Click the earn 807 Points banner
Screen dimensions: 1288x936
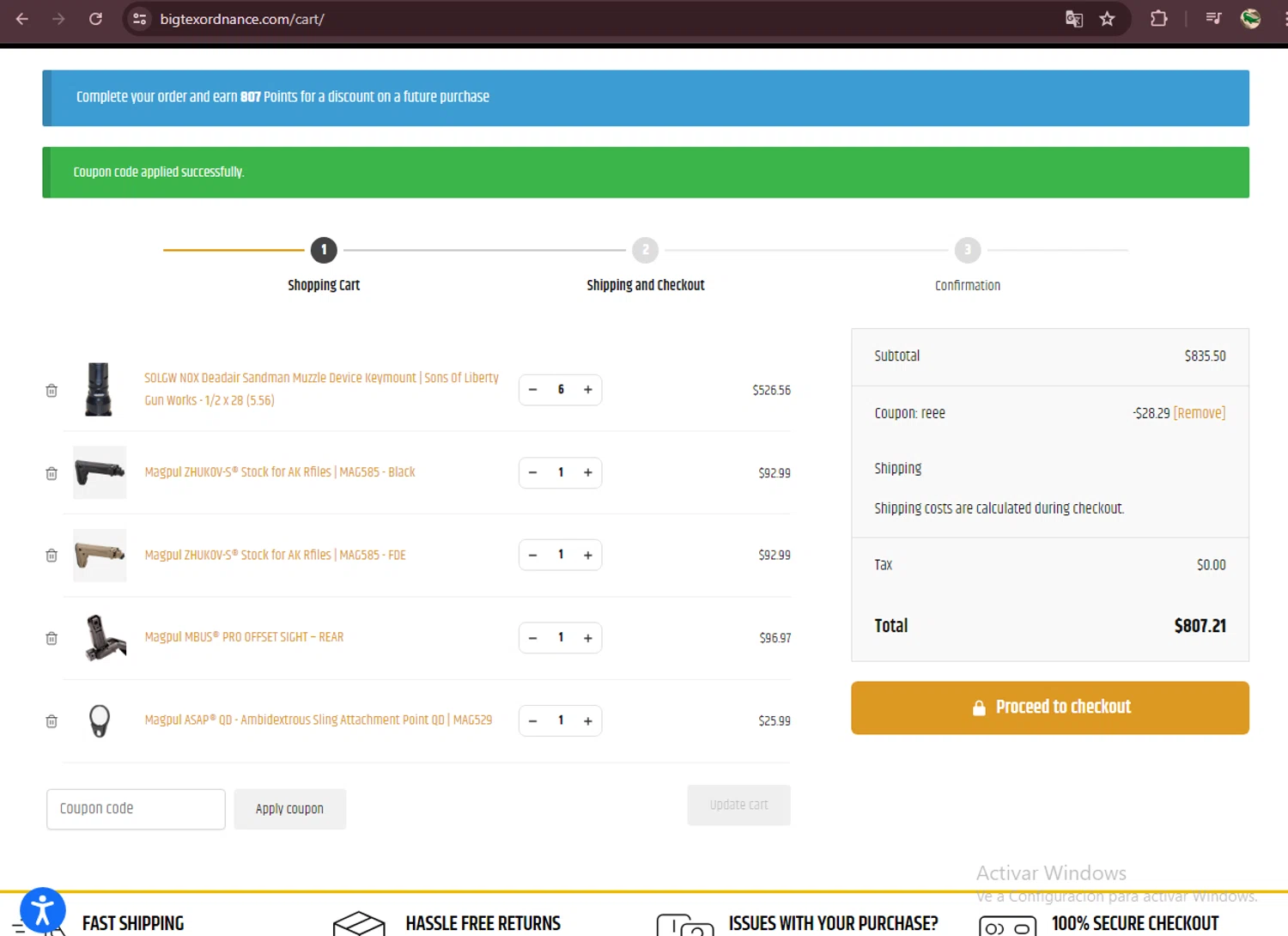click(646, 98)
